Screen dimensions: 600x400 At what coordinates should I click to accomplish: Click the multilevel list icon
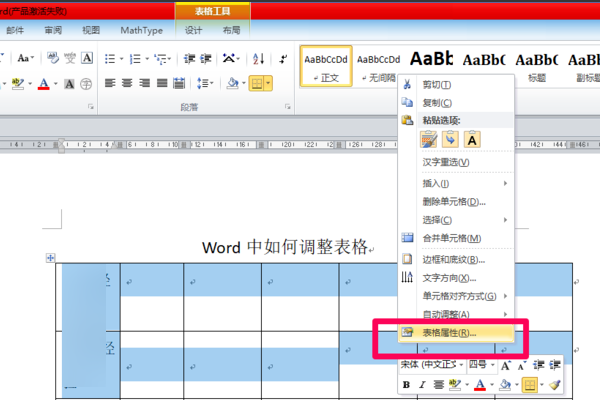point(160,59)
